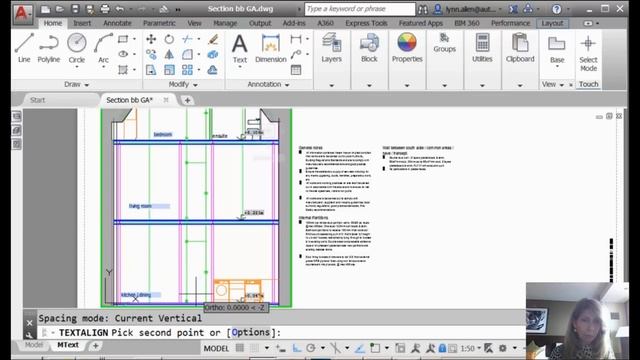
Task: Add a new drawing tab with plus
Action: click(187, 100)
